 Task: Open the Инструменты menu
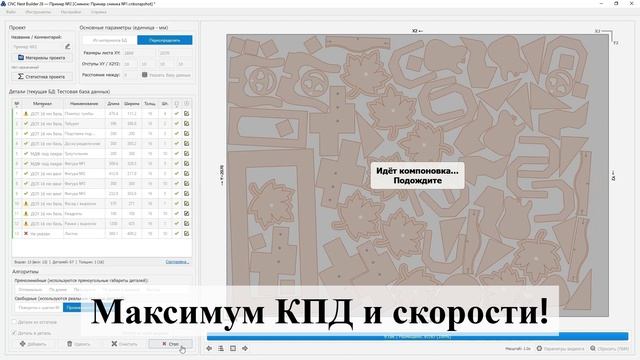(38, 12)
